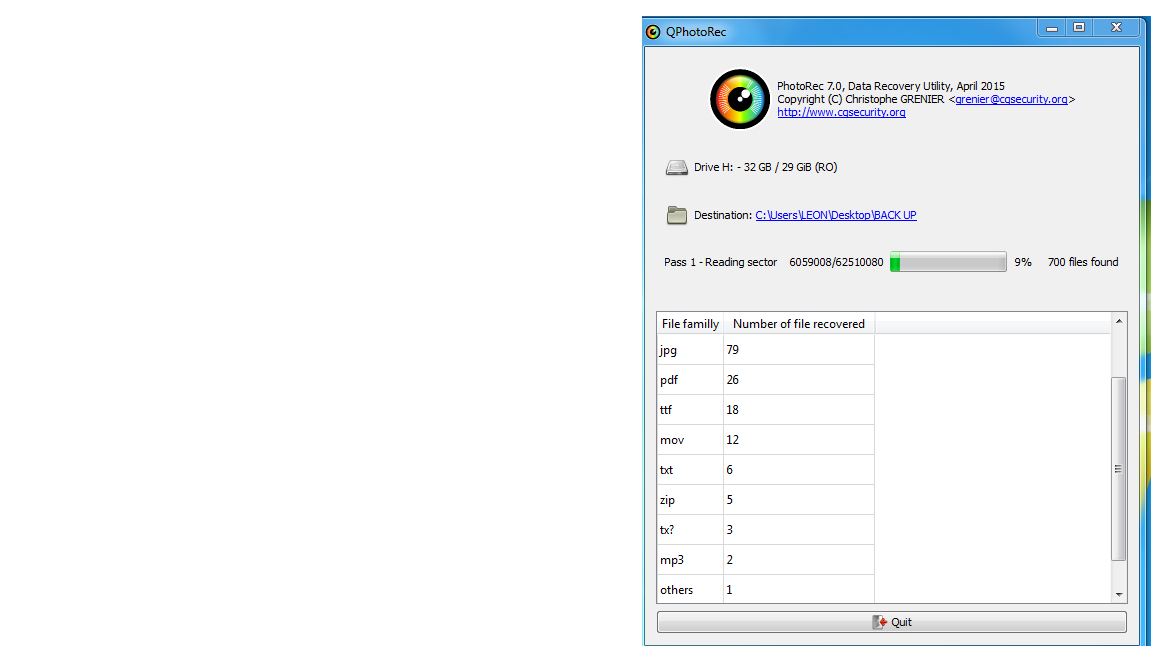Click the Drive H disk icon
1152x648 pixels.
pyautogui.click(x=677, y=168)
